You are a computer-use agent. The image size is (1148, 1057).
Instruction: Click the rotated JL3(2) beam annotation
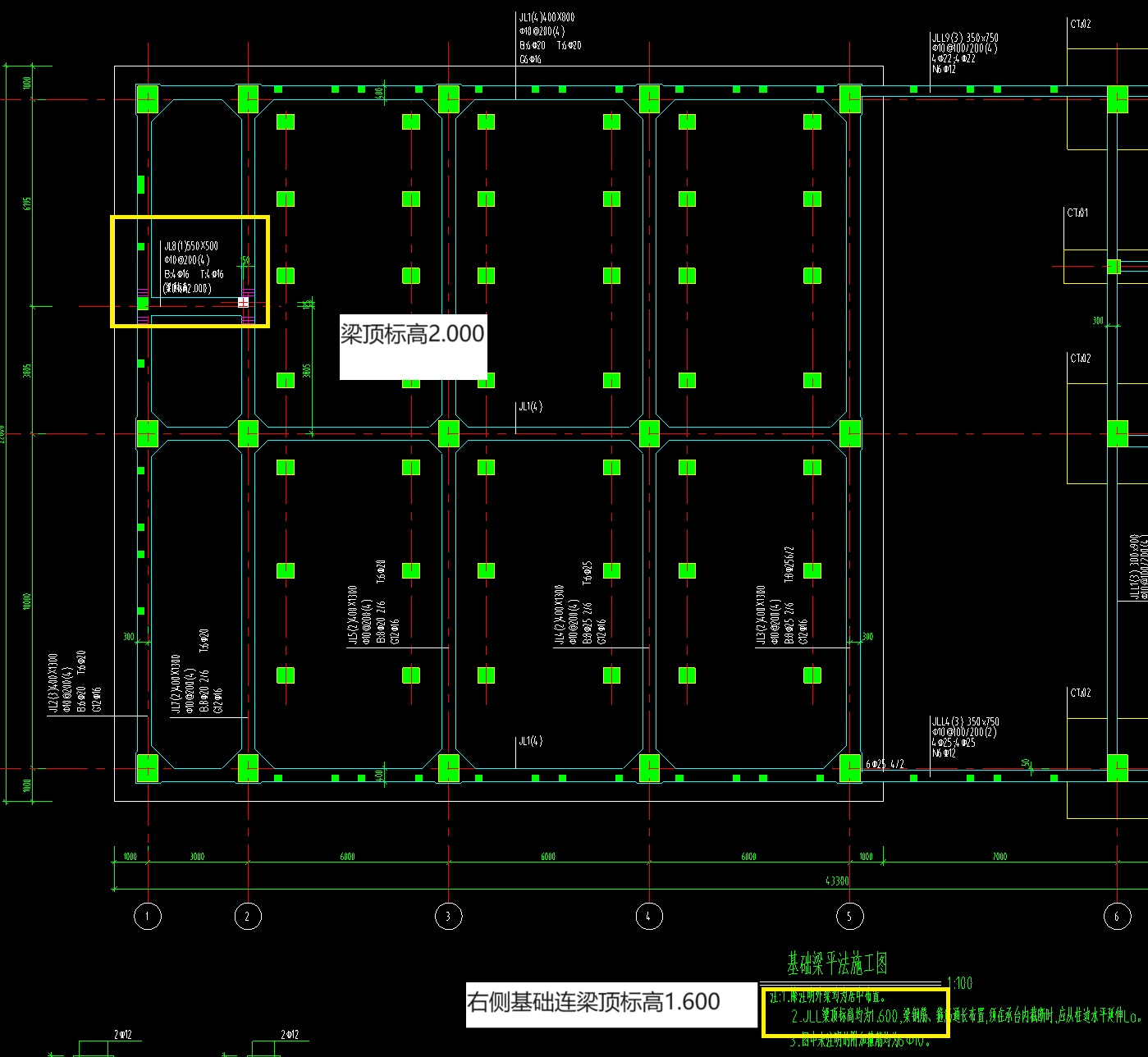[761, 616]
